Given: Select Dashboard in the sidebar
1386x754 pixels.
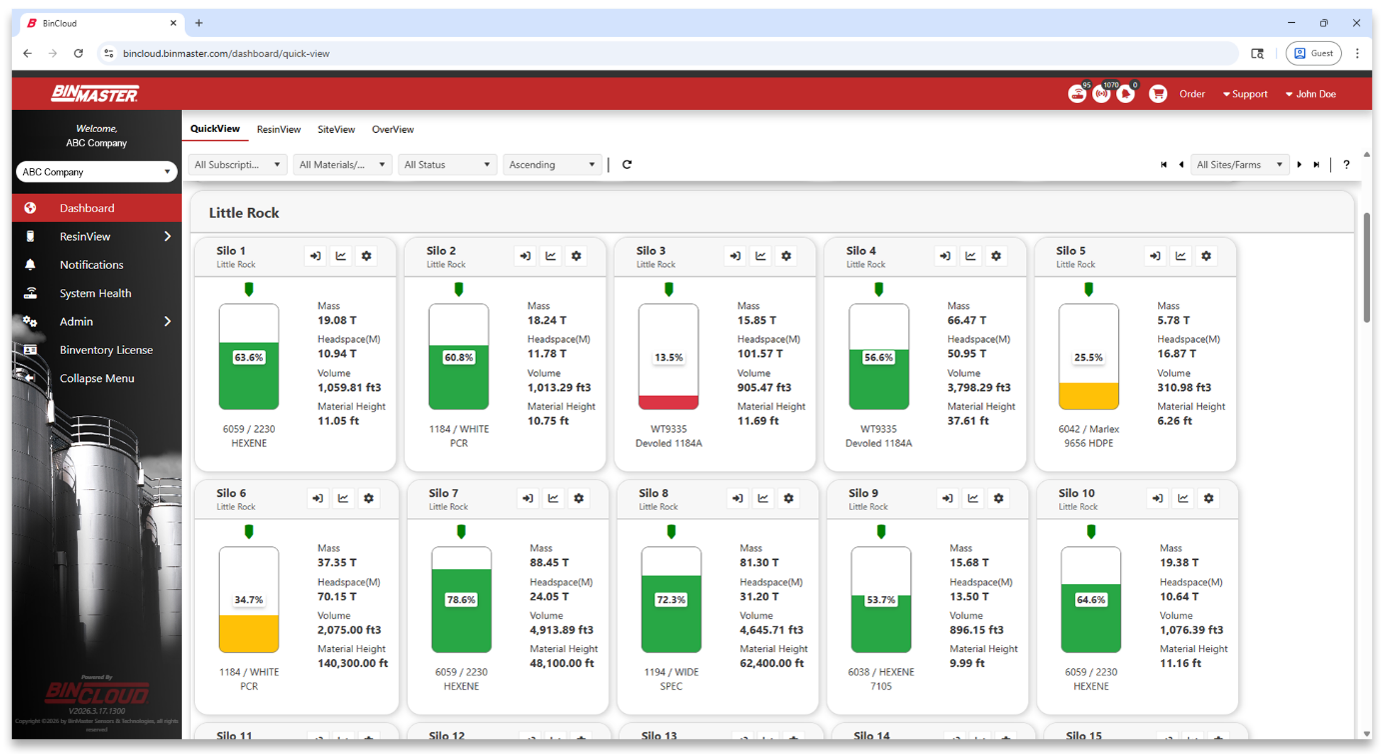Looking at the screenshot, I should pyautogui.click(x=97, y=208).
